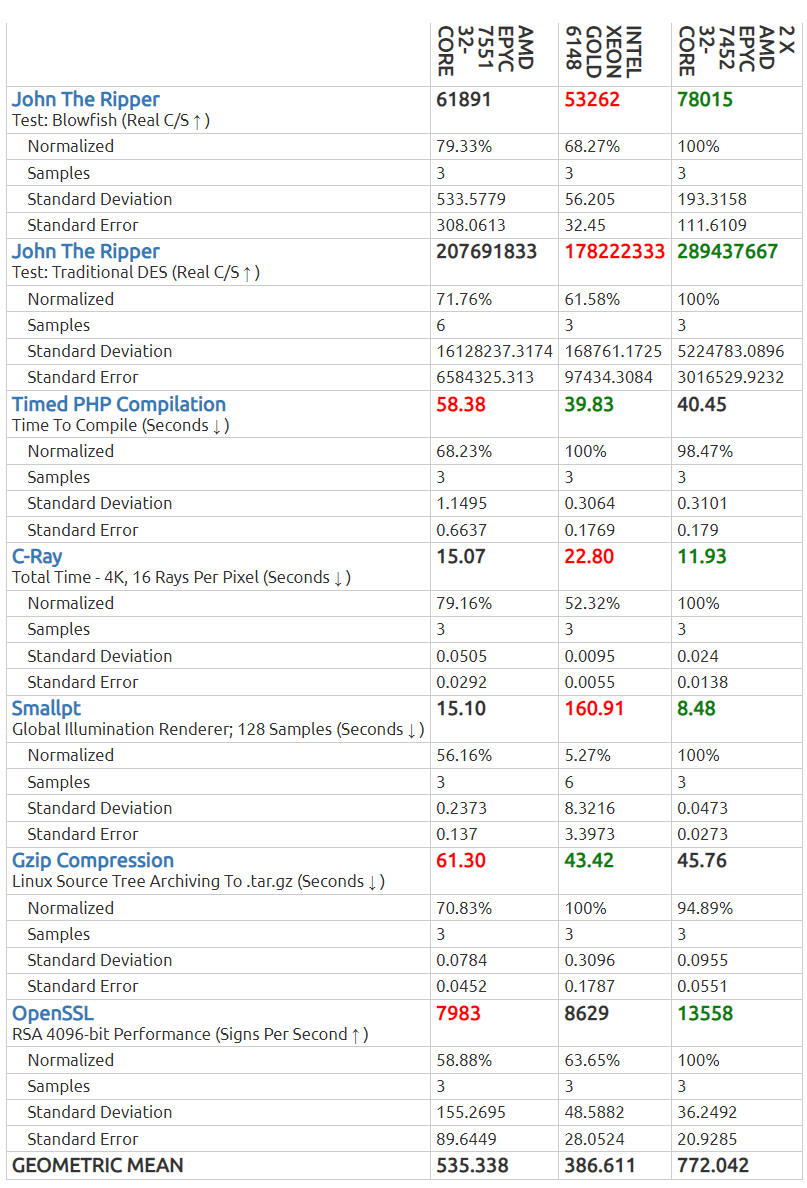Click the 5.27% normalized Smallpt value
Viewport: 807px width, 1188px height.
[586, 756]
